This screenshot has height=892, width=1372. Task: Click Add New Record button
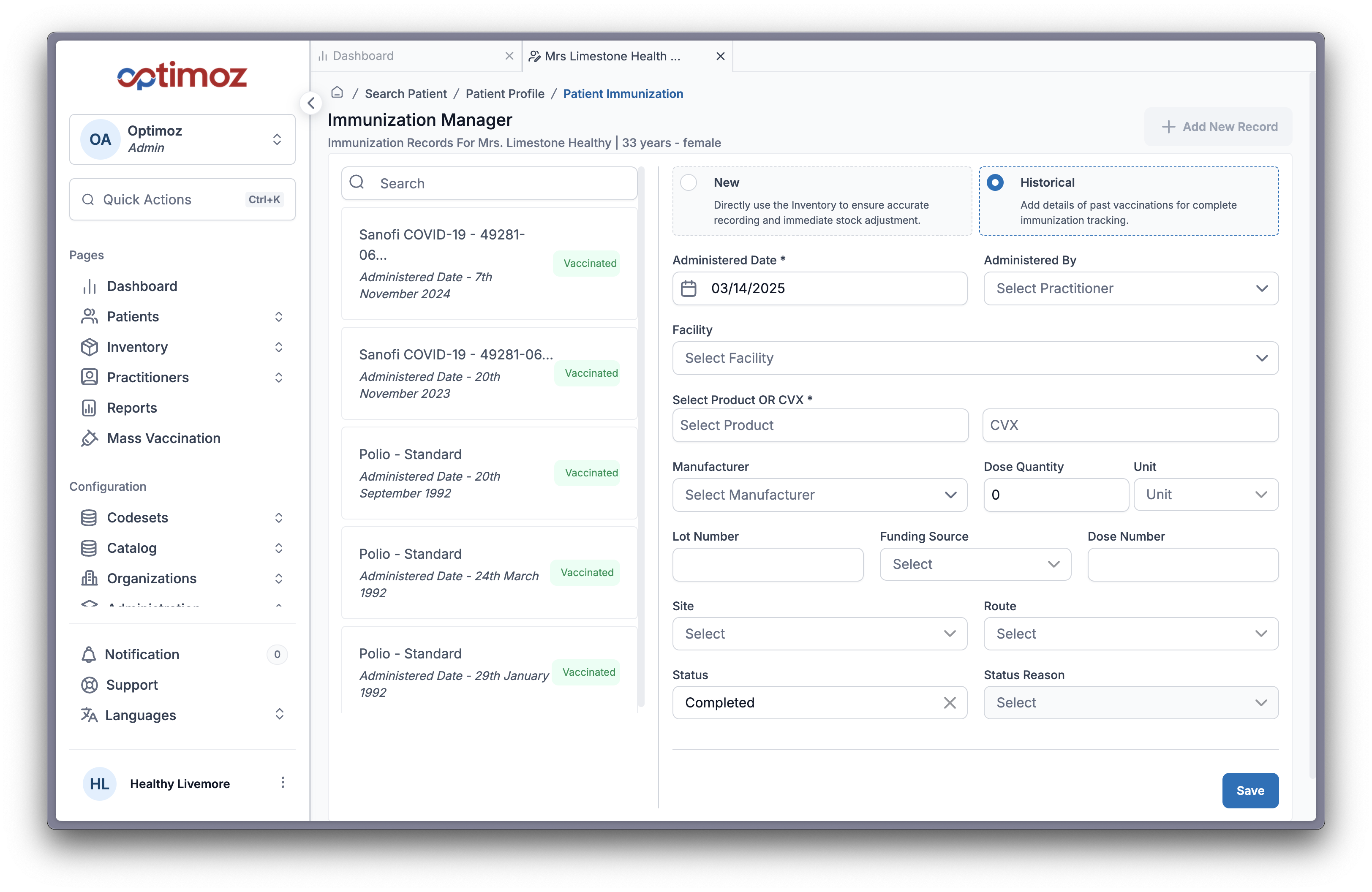pos(1218,127)
